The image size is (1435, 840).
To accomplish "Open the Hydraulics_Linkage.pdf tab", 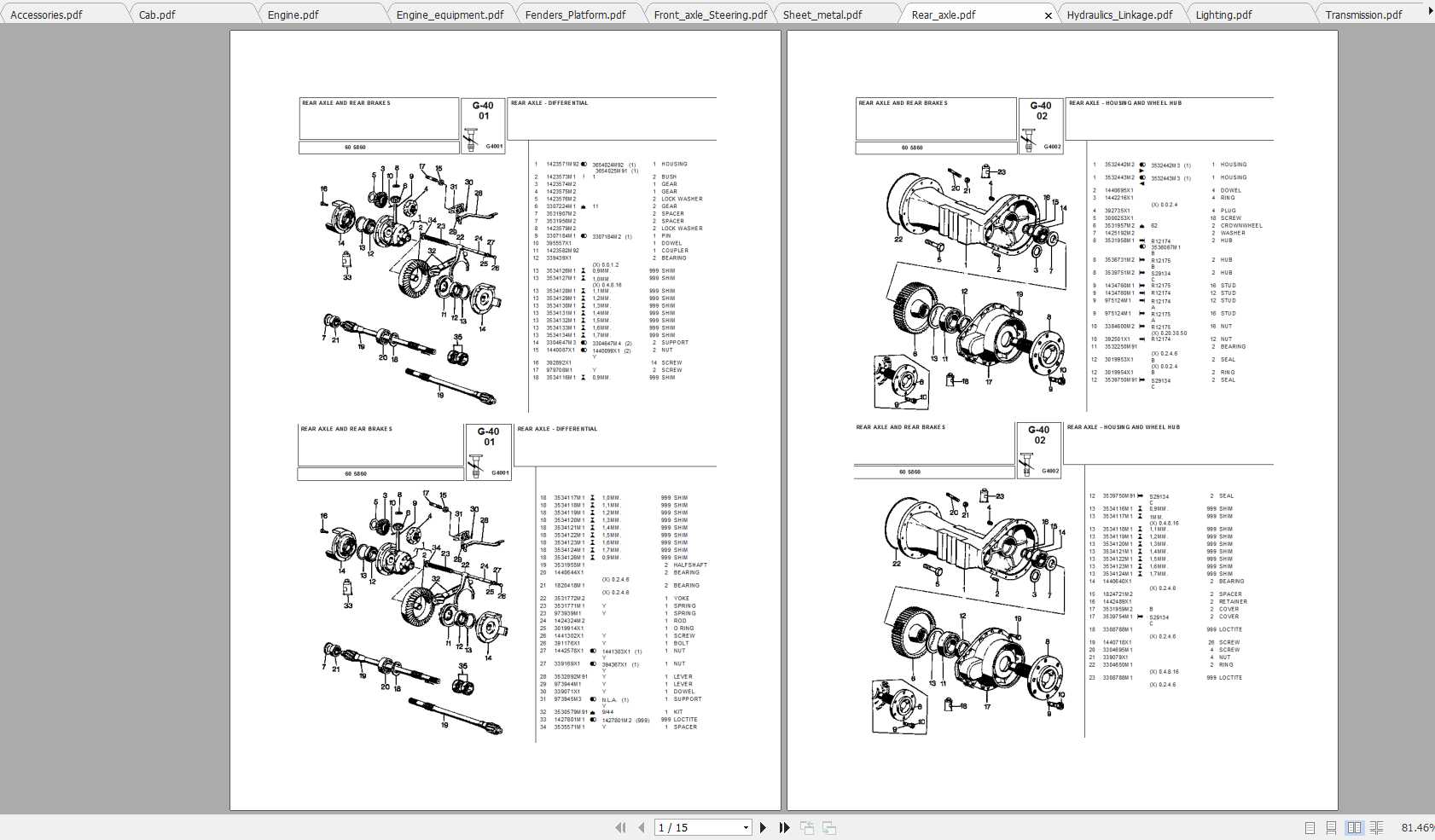I will [1118, 14].
